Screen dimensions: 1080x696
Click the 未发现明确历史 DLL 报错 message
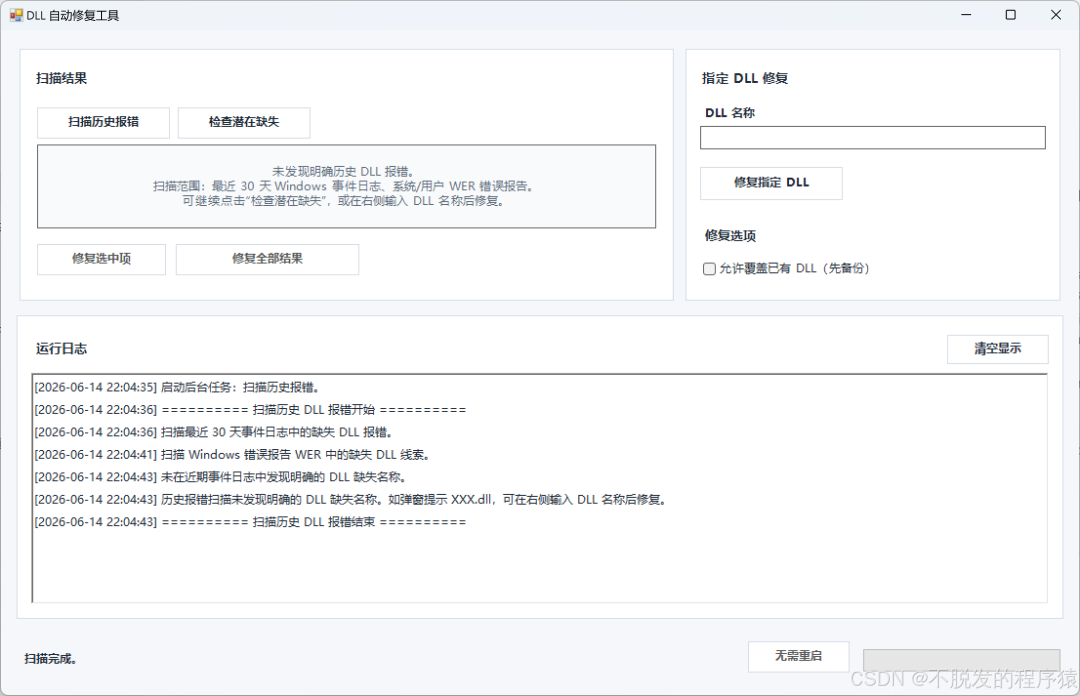(x=343, y=172)
